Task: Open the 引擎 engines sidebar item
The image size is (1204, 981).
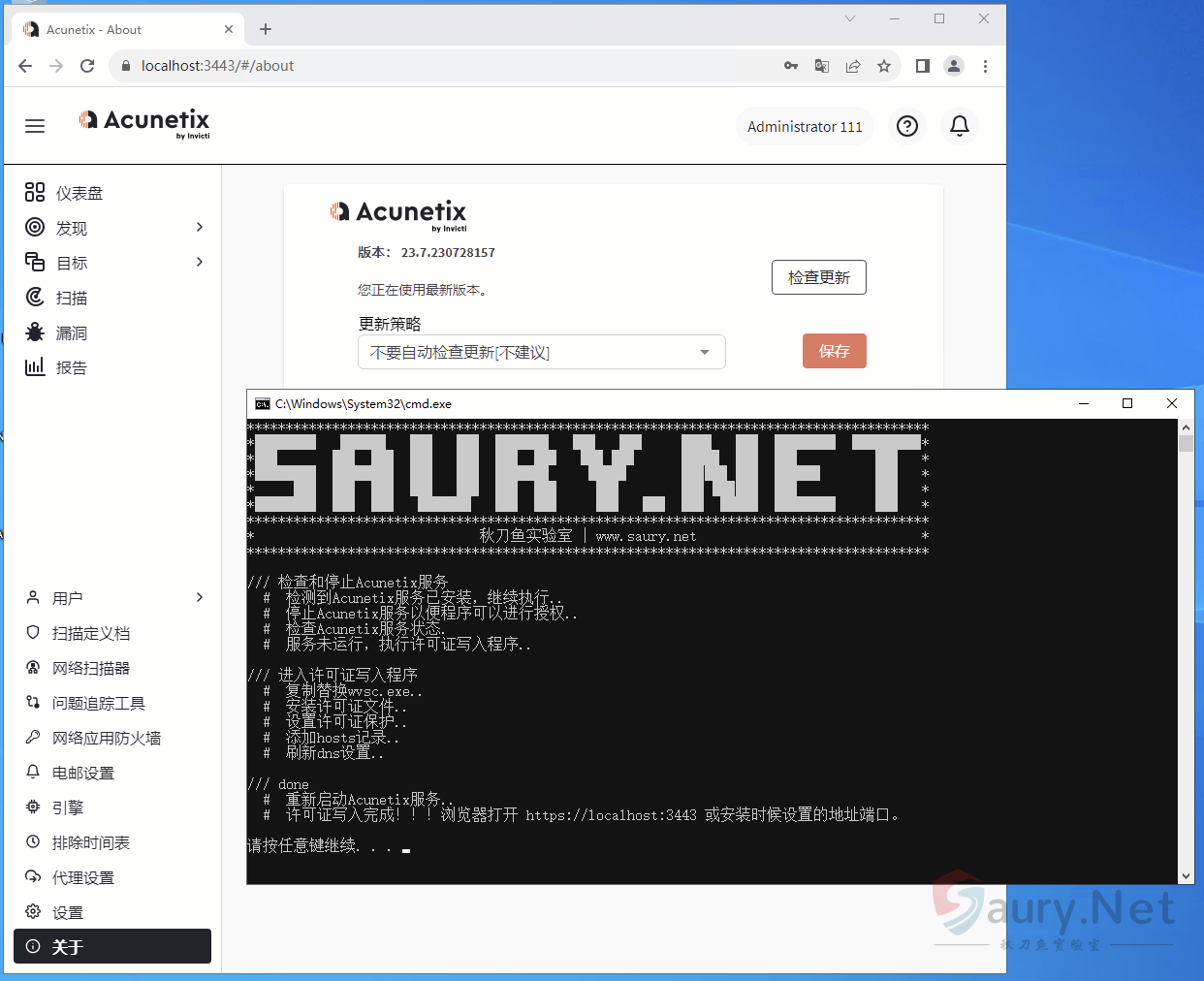Action: 68,807
